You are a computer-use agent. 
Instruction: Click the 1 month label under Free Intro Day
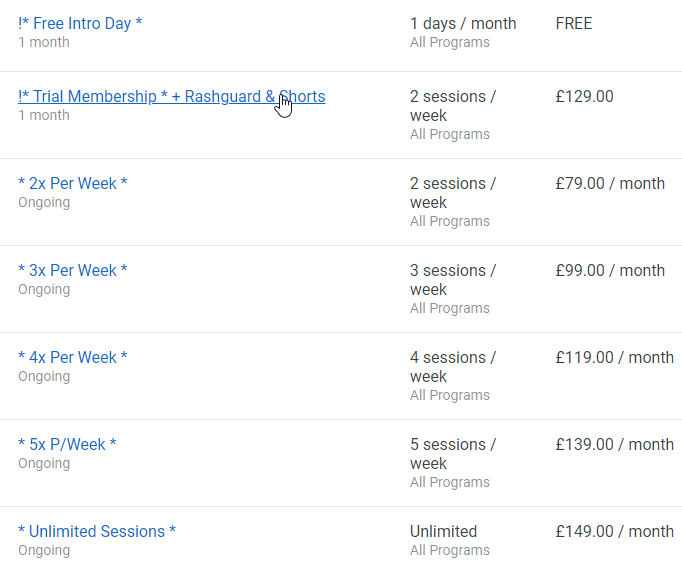[x=44, y=42]
